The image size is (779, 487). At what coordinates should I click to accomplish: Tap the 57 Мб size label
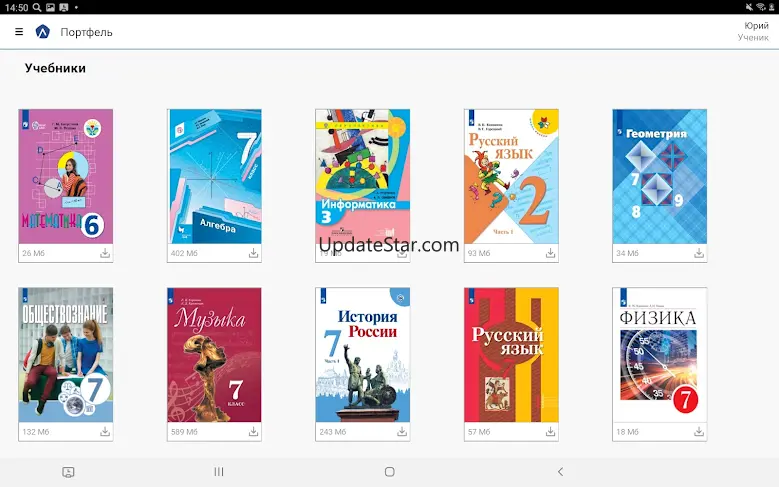click(x=479, y=431)
